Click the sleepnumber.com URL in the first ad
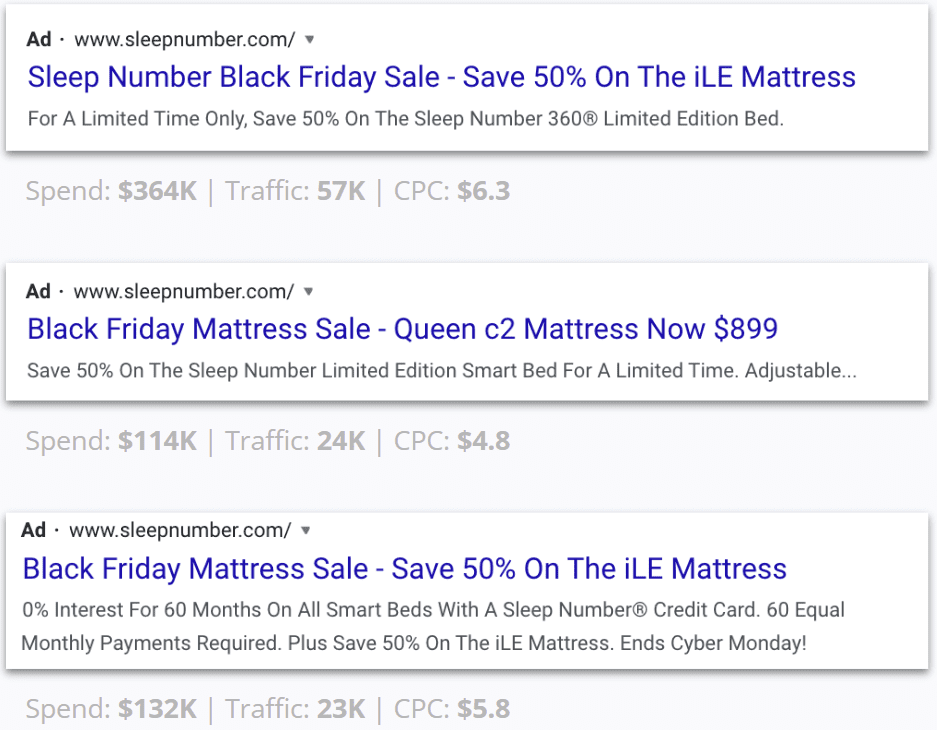Image resolution: width=937 pixels, height=730 pixels. coord(185,40)
